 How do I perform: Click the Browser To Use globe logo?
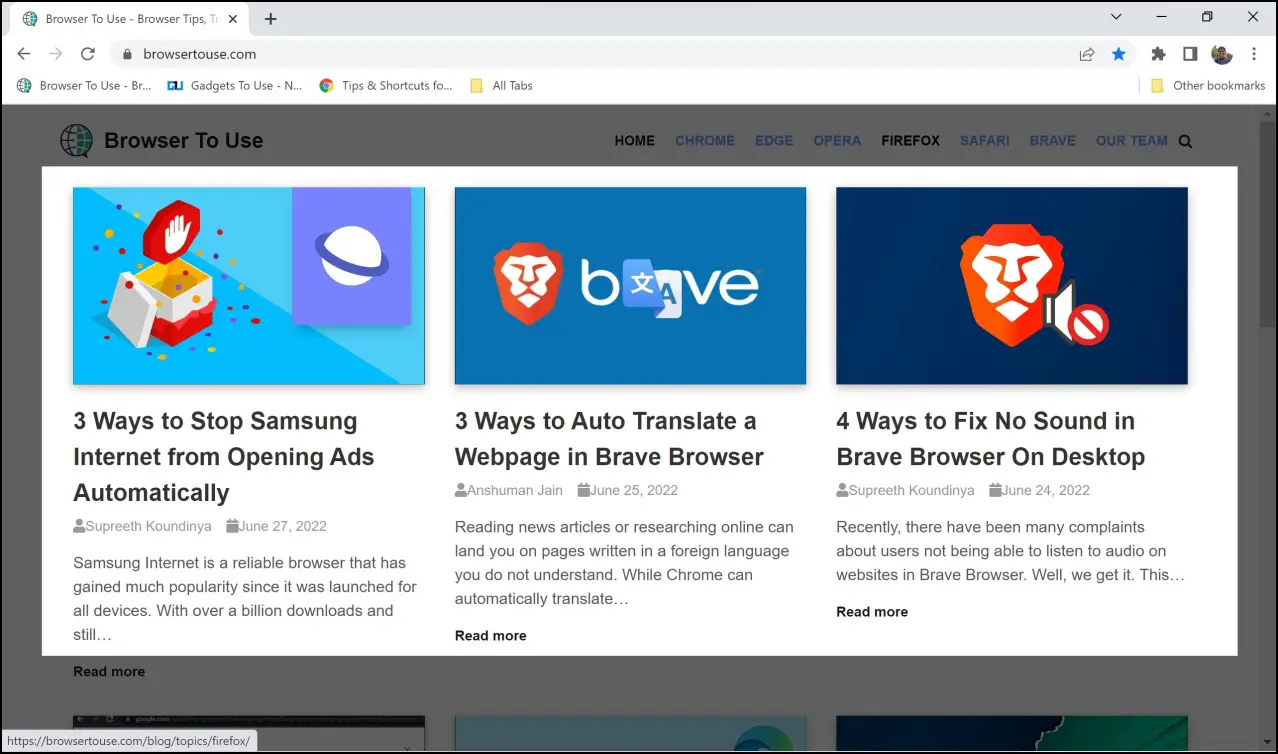pos(76,141)
